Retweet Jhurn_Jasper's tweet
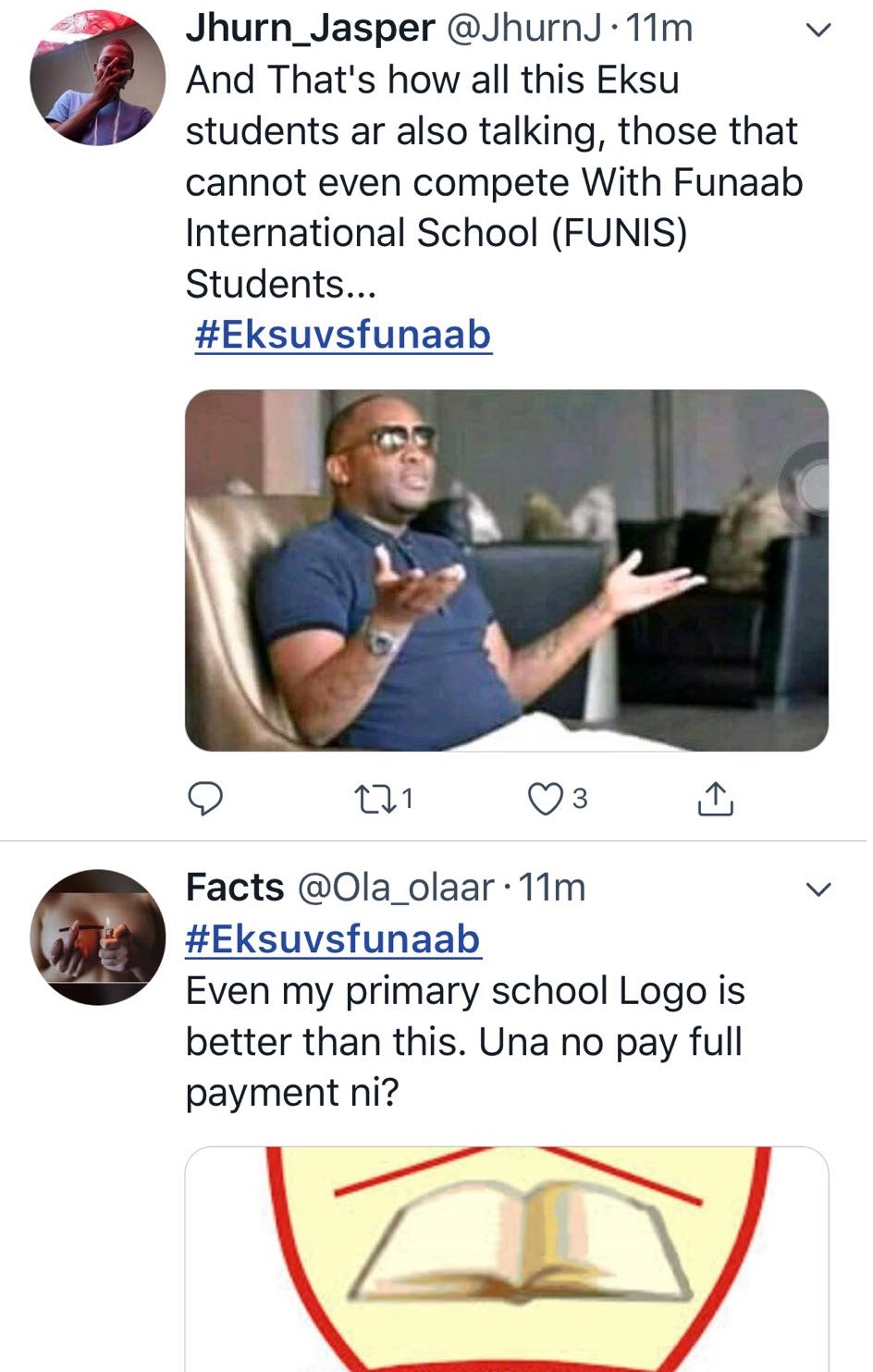The width and height of the screenshot is (873, 1372). (375, 798)
